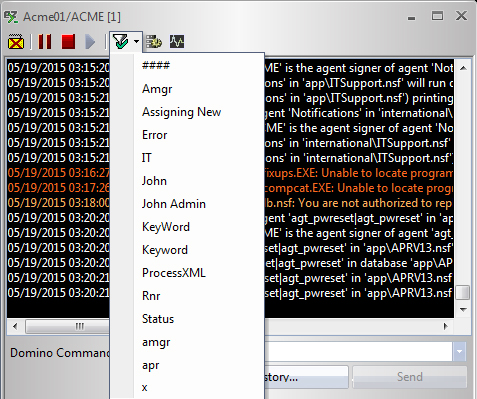
Task: Click the green check filter icon
Action: (x=120, y=42)
